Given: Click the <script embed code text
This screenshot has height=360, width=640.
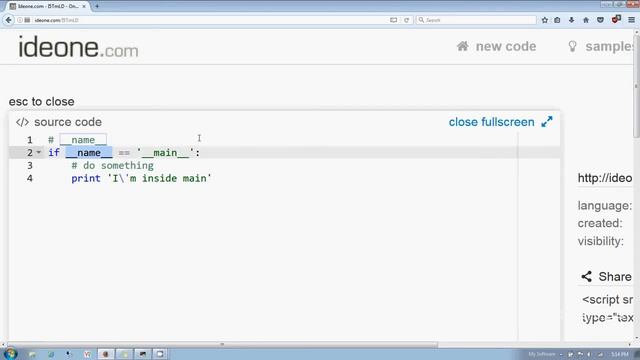Looking at the screenshot, I should tap(608, 300).
